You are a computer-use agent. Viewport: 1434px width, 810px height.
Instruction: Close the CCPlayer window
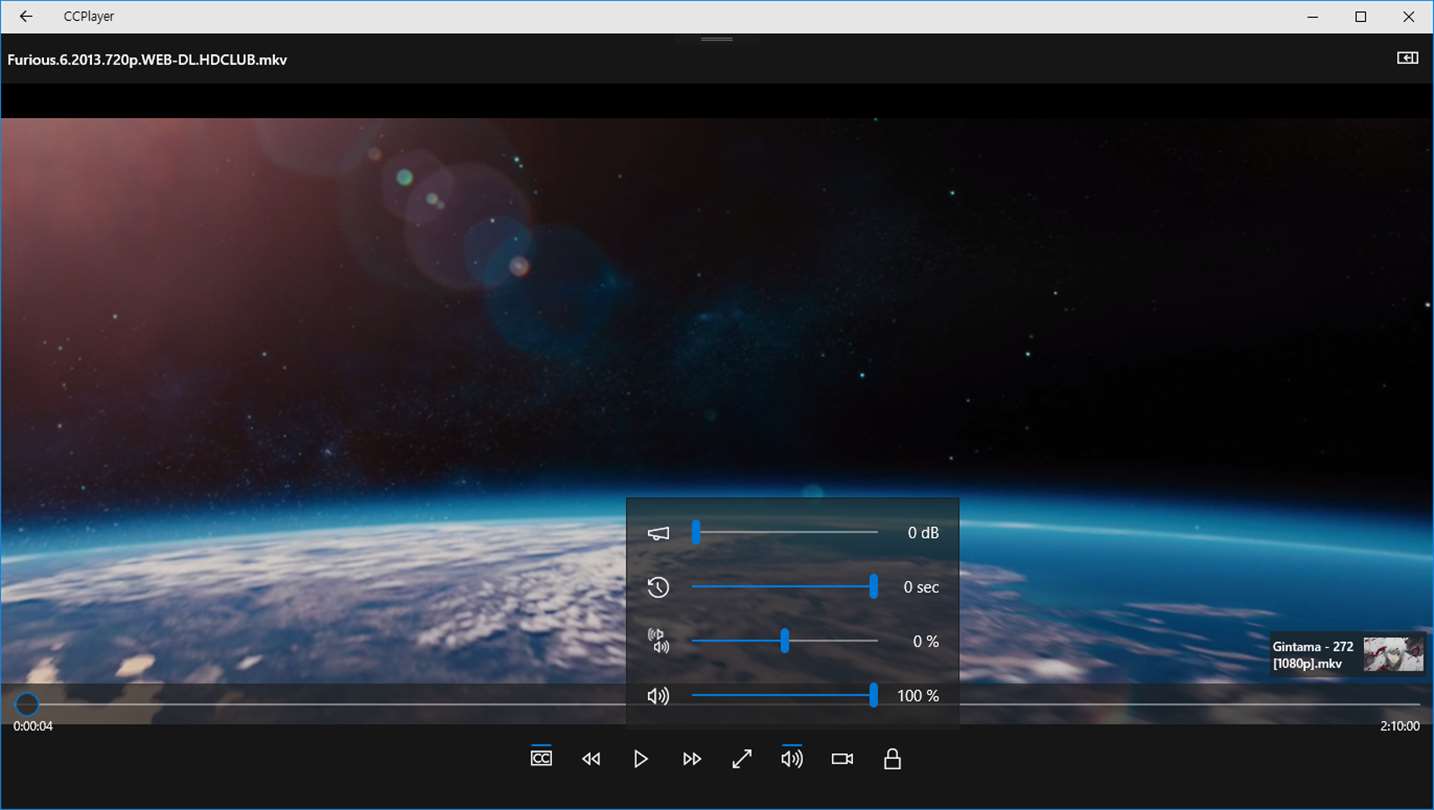coord(1408,17)
